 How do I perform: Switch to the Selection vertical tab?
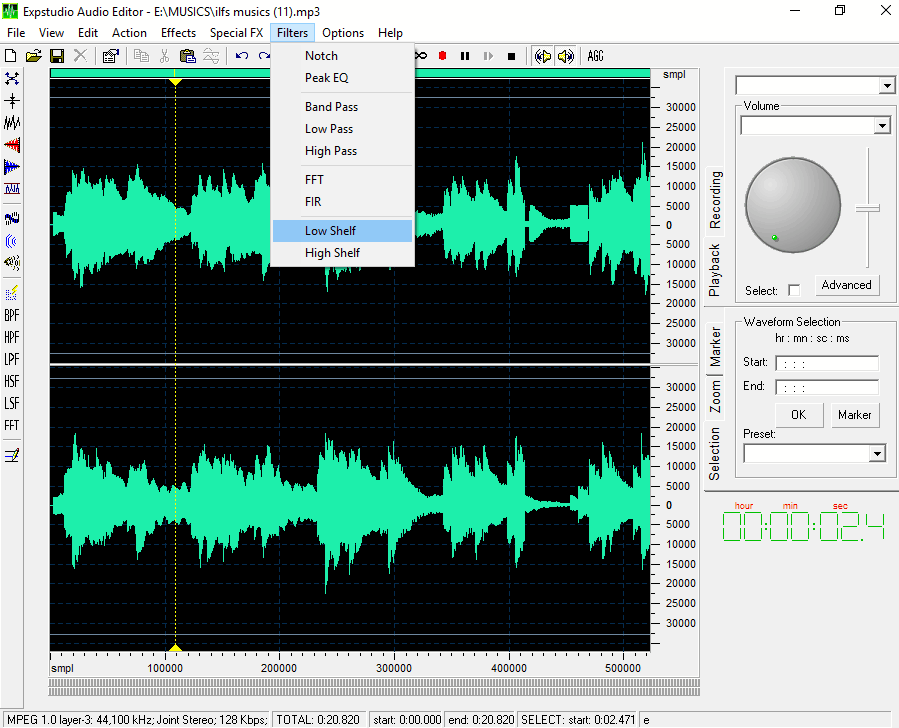pos(714,454)
